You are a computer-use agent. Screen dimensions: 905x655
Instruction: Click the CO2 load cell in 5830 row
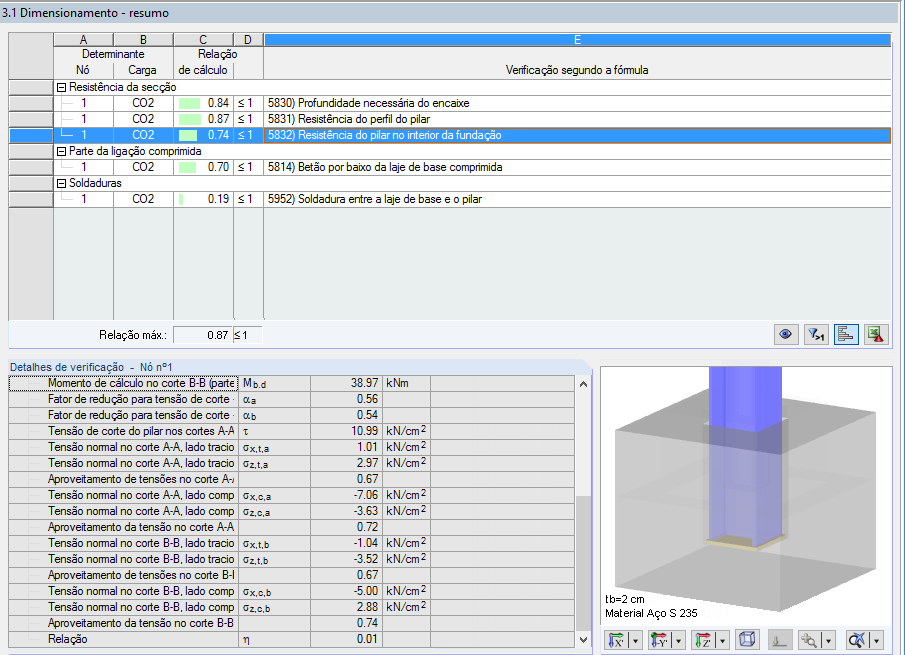click(143, 103)
